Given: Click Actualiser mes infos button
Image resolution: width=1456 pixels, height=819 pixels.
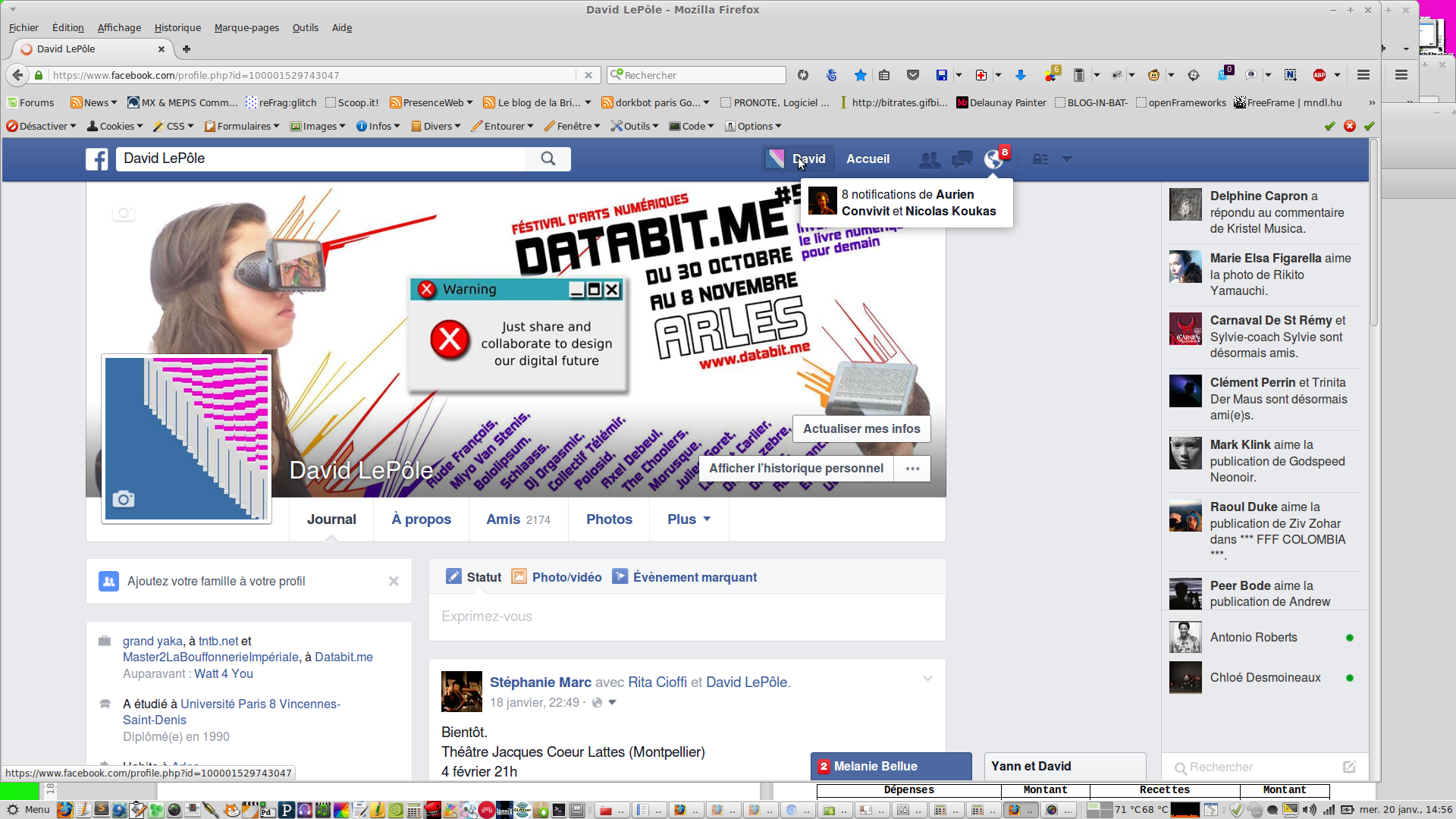Looking at the screenshot, I should coord(861,428).
